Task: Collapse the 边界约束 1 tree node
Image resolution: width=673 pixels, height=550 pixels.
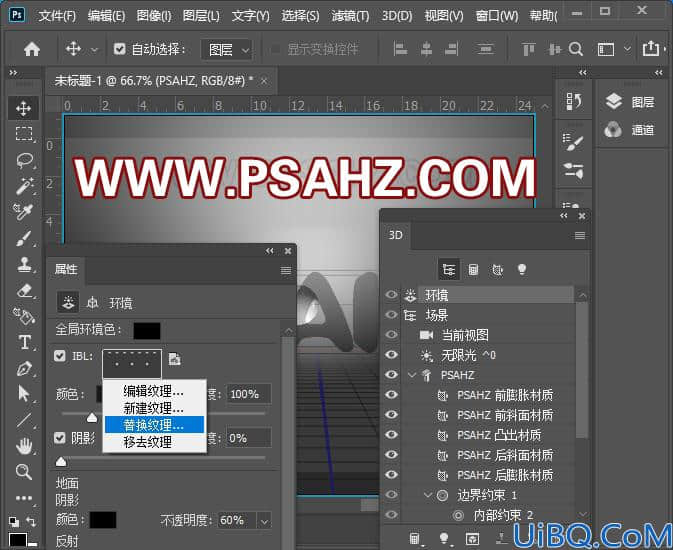Action: [x=427, y=495]
